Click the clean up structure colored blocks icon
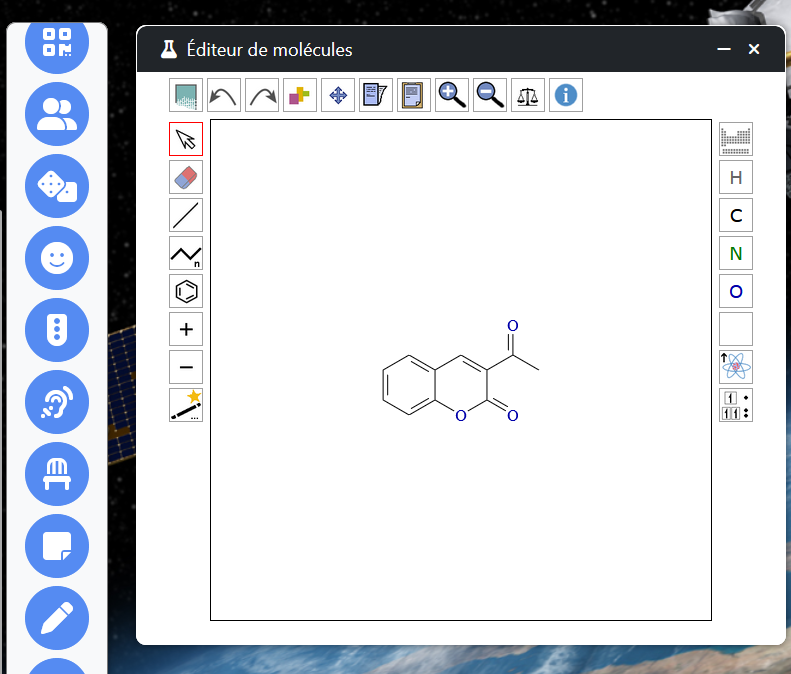The image size is (791, 674). 300,95
